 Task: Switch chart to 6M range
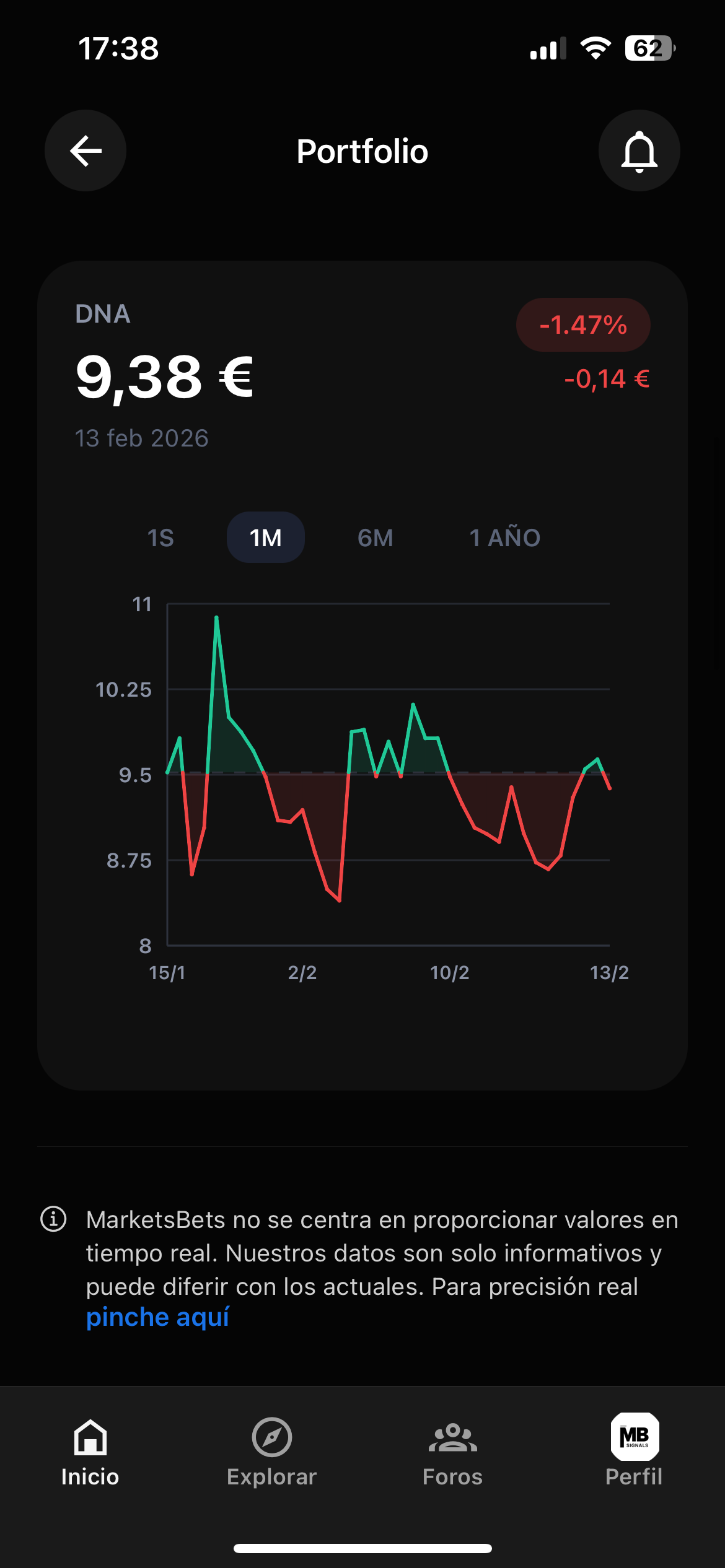tap(375, 538)
